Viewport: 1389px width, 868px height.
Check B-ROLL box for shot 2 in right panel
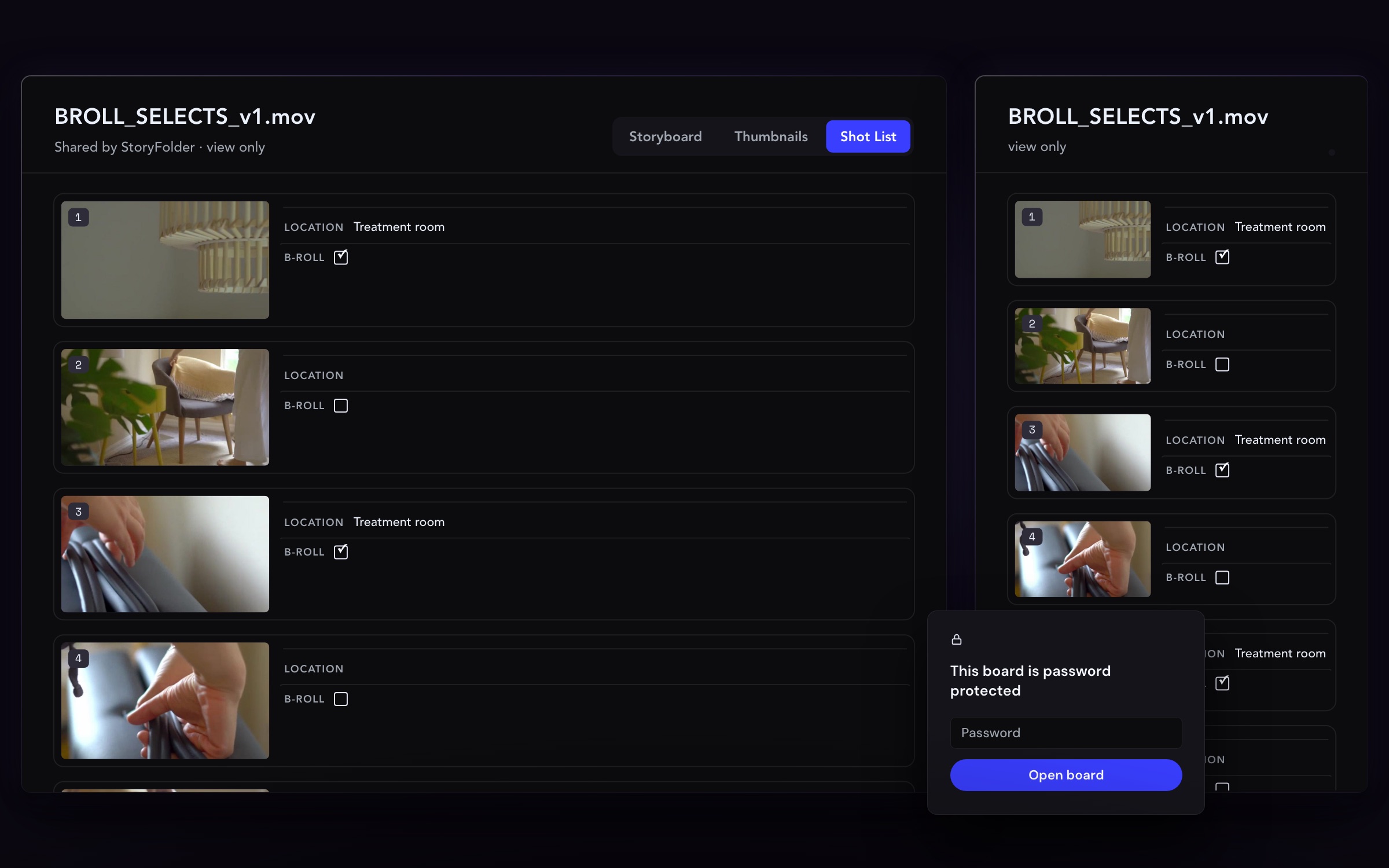click(x=1222, y=365)
